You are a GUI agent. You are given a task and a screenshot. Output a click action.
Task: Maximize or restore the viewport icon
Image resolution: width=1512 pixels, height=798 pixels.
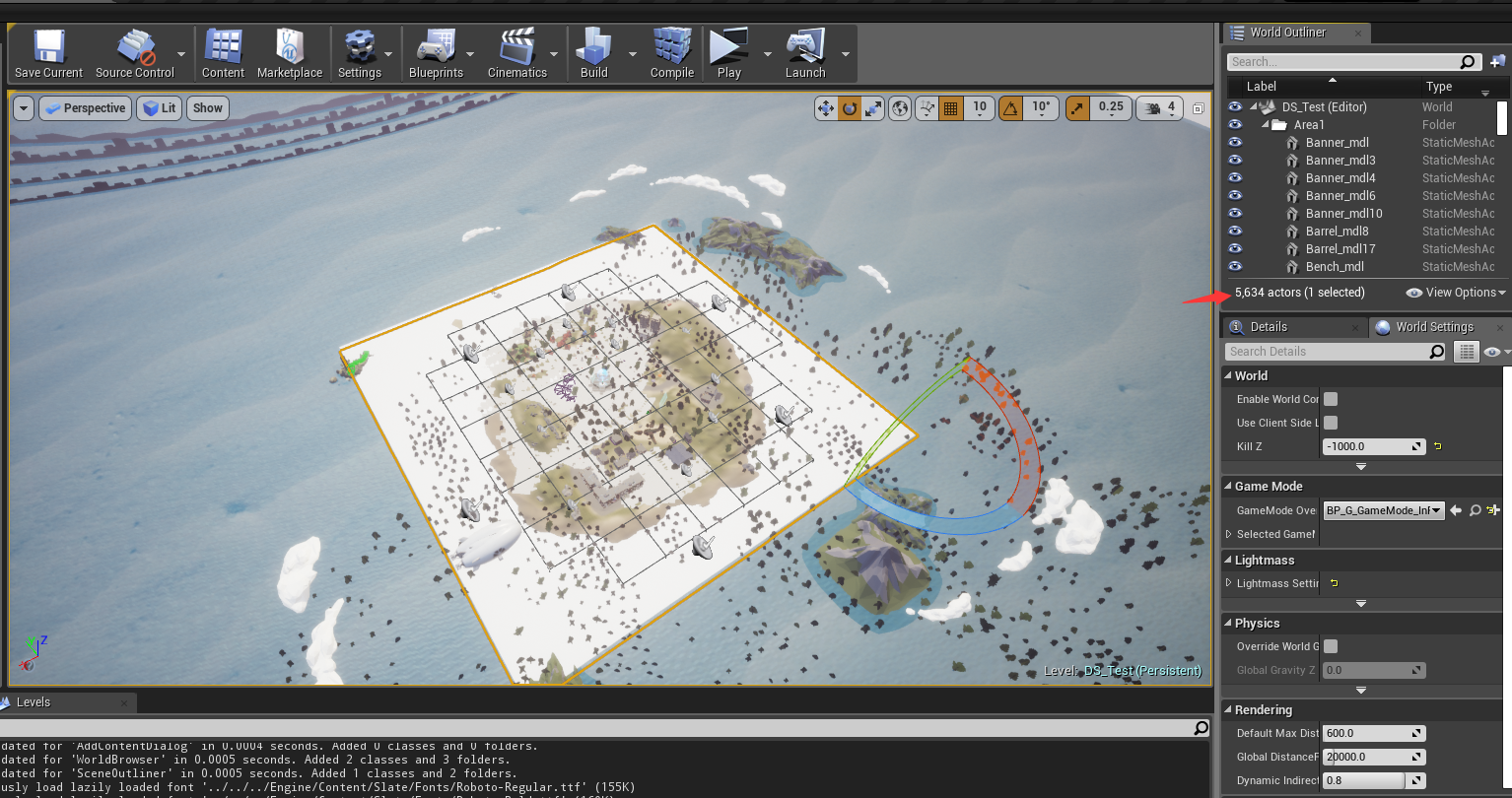click(x=1198, y=108)
